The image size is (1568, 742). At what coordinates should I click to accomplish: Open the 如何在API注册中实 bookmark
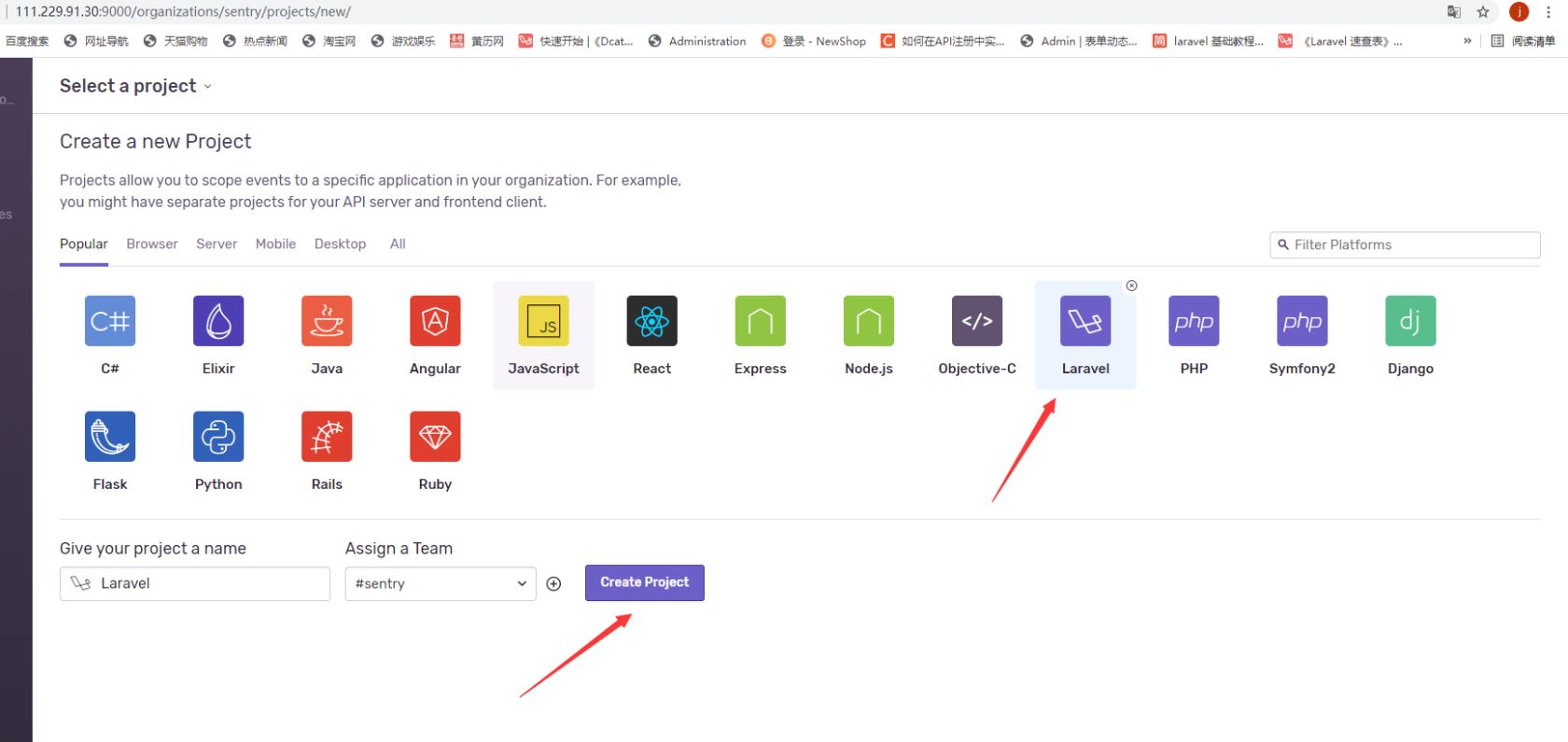tap(943, 41)
